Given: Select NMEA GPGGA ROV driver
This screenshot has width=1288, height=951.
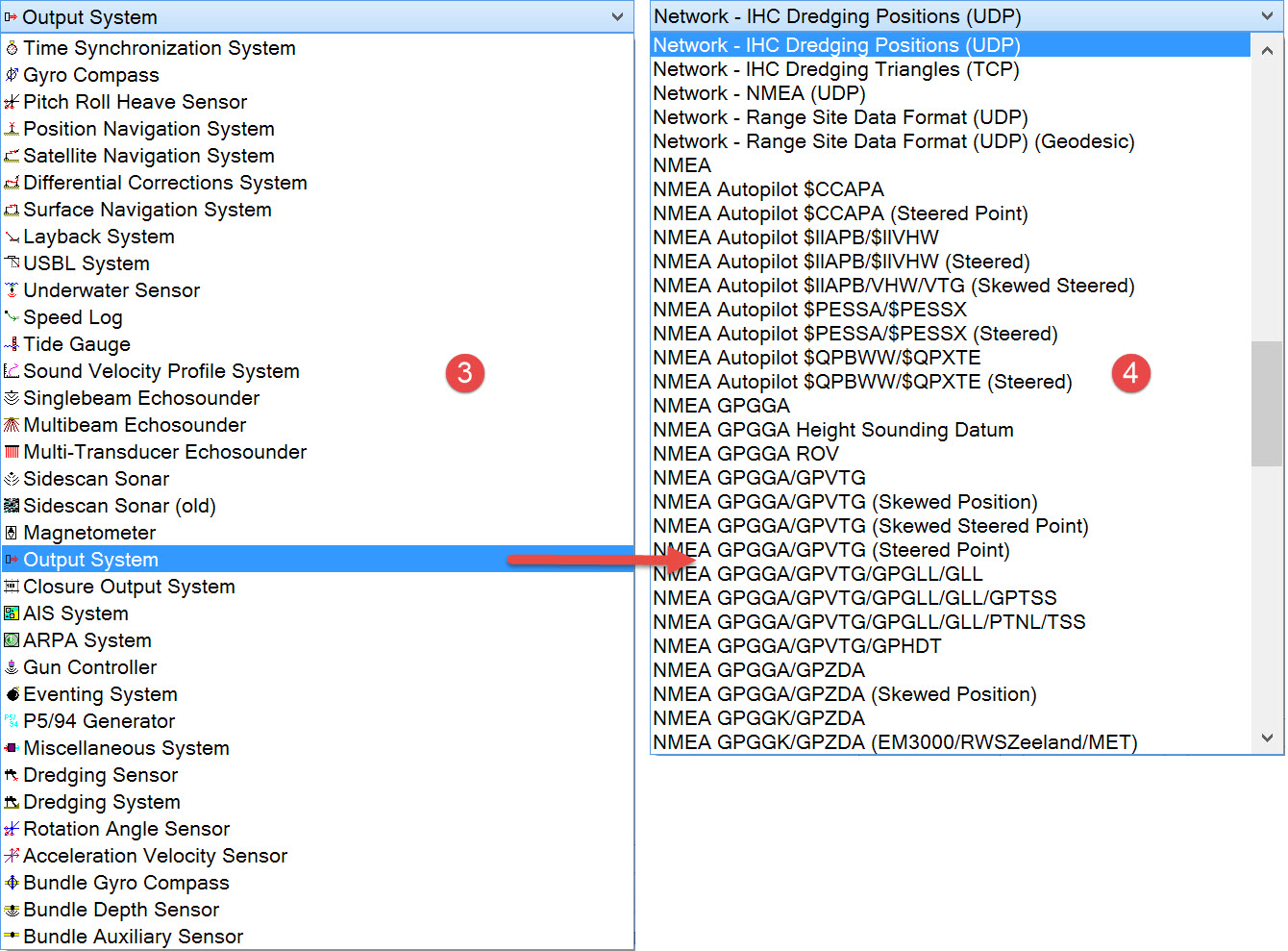Looking at the screenshot, I should point(951,454).
